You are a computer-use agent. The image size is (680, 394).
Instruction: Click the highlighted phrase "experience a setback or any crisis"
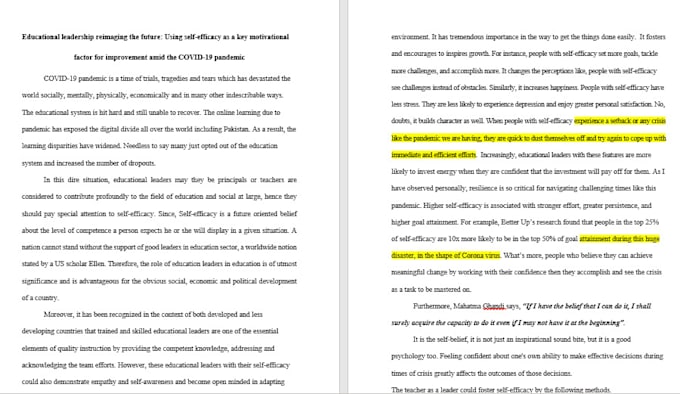click(x=620, y=121)
